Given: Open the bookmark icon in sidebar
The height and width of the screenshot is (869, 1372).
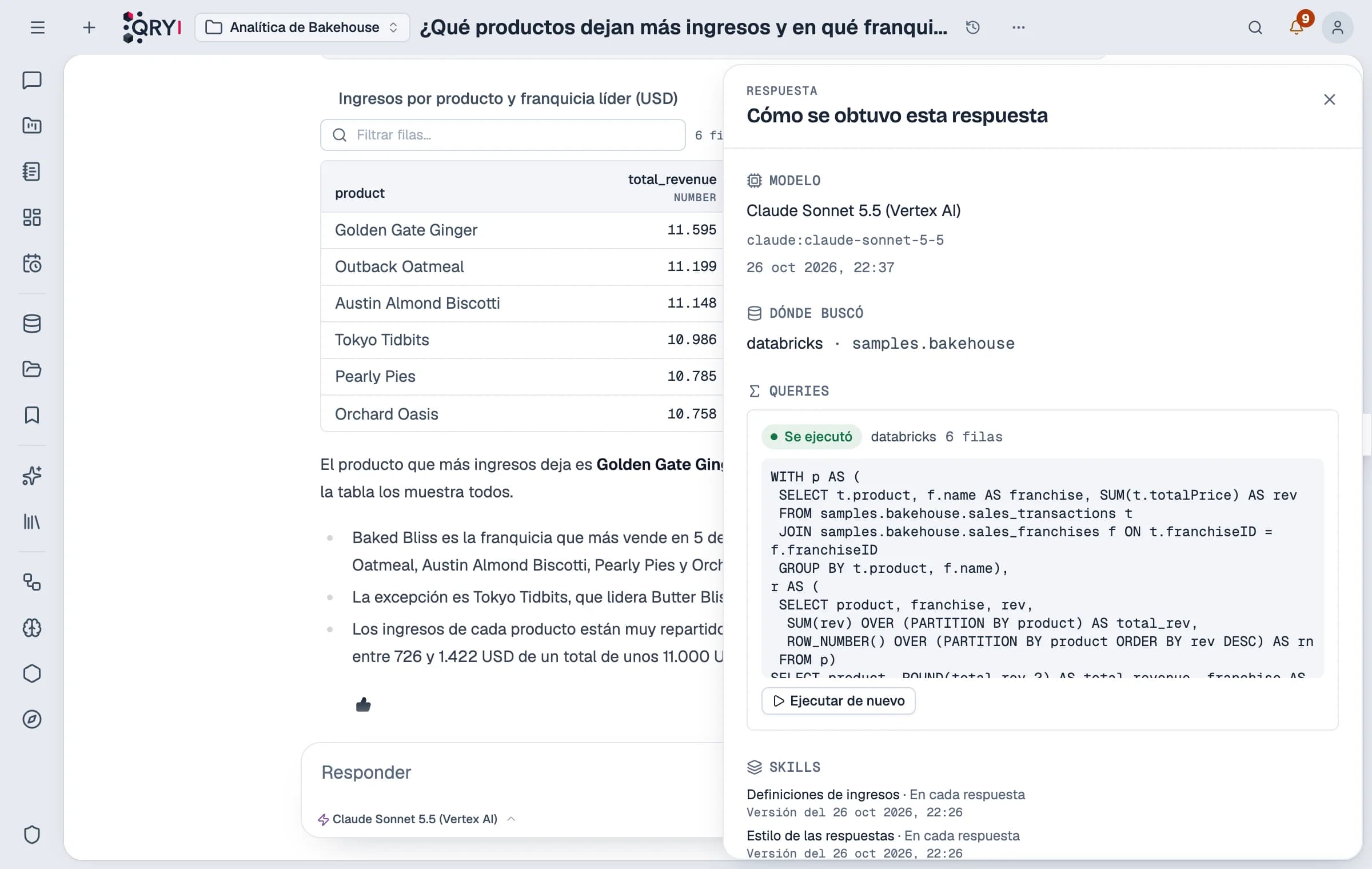Looking at the screenshot, I should pyautogui.click(x=32, y=415).
